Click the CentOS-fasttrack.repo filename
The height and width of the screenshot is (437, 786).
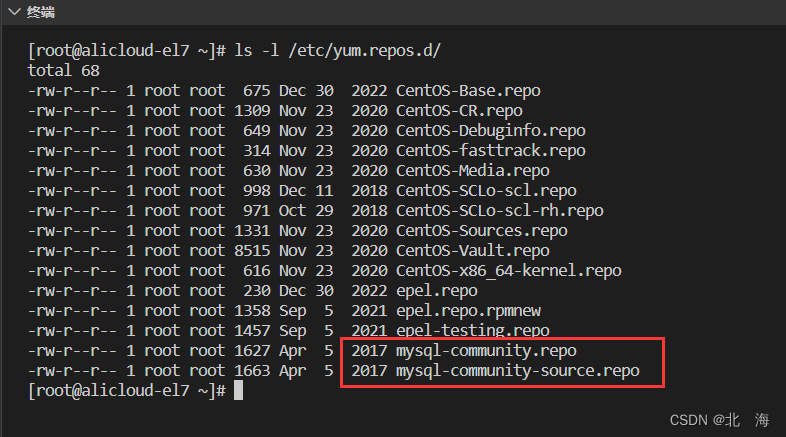click(x=491, y=150)
